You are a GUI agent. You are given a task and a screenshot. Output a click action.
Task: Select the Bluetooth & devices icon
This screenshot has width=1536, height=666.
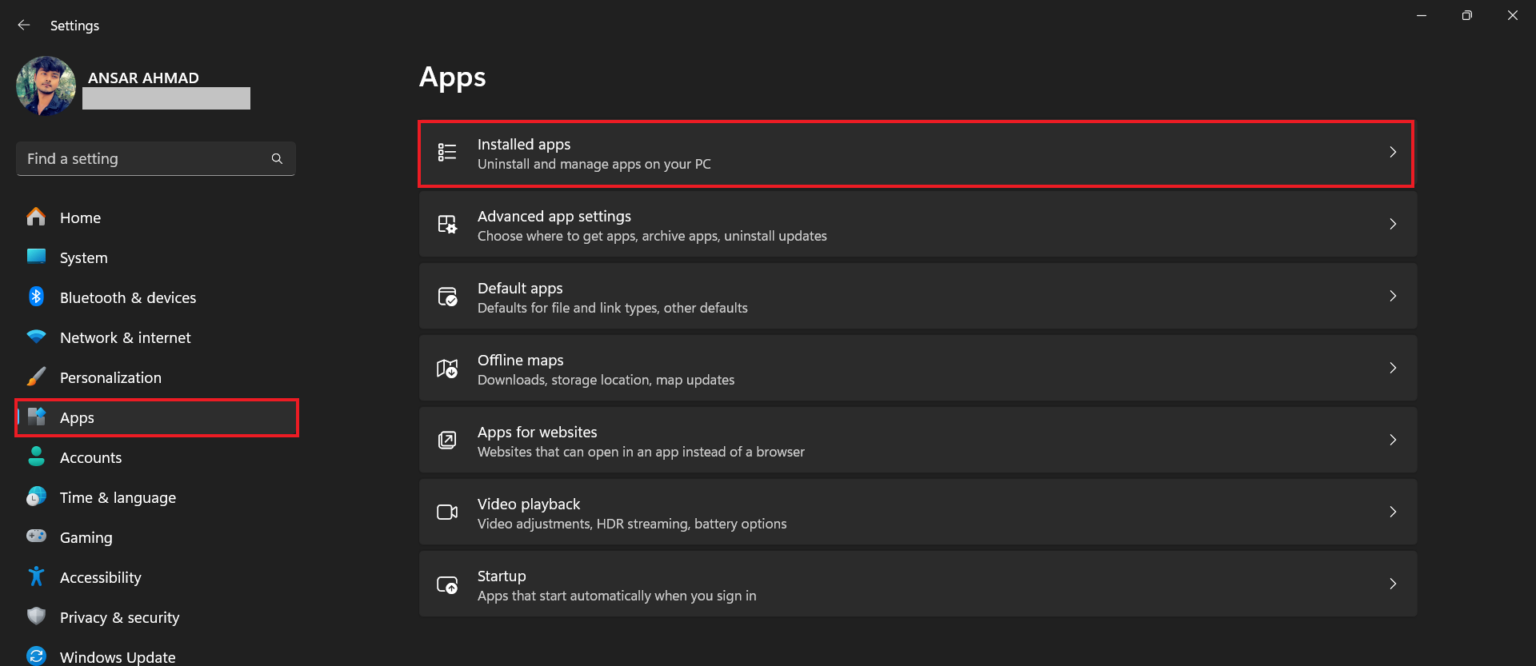pos(36,297)
